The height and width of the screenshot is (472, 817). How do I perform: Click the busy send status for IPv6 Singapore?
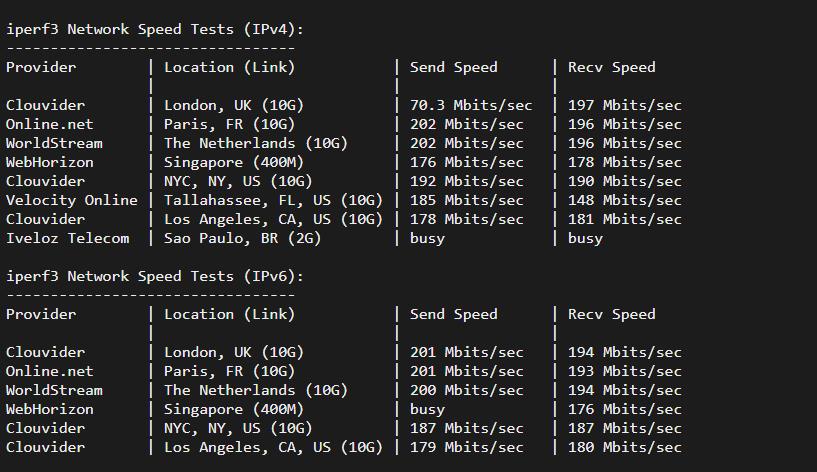click(428, 409)
